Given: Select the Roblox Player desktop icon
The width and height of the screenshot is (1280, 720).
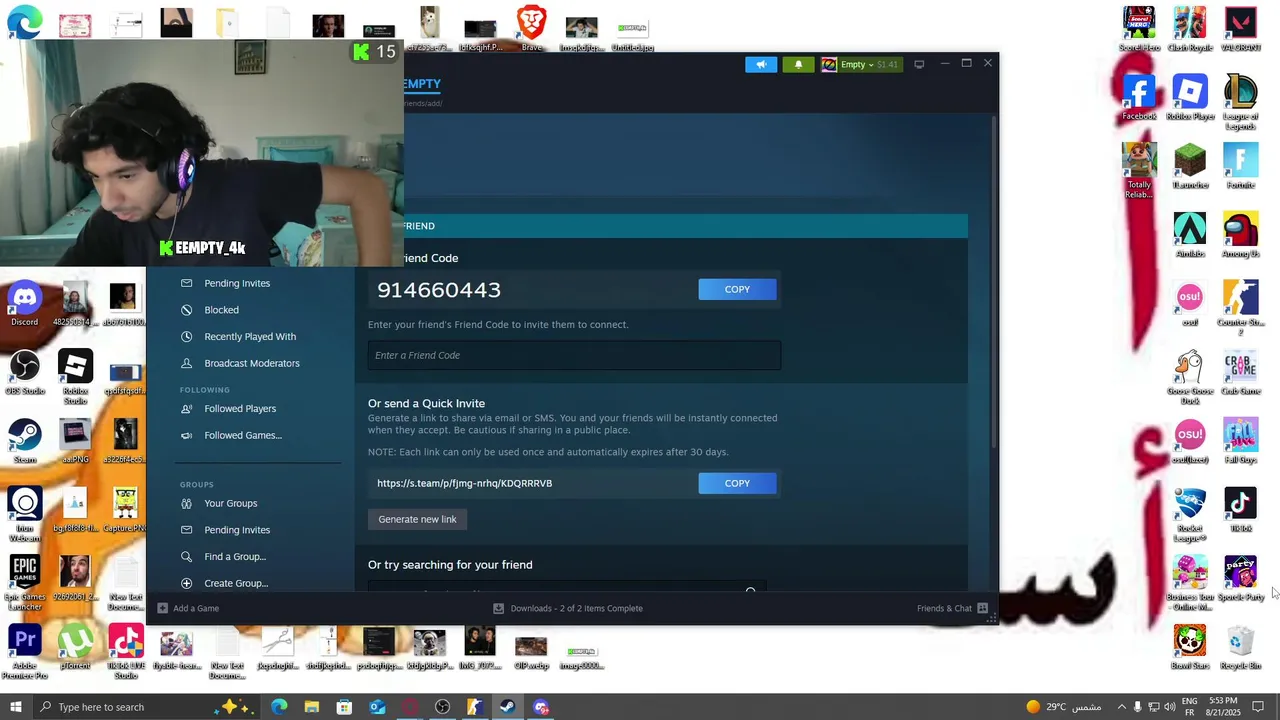Looking at the screenshot, I should (x=1190, y=98).
